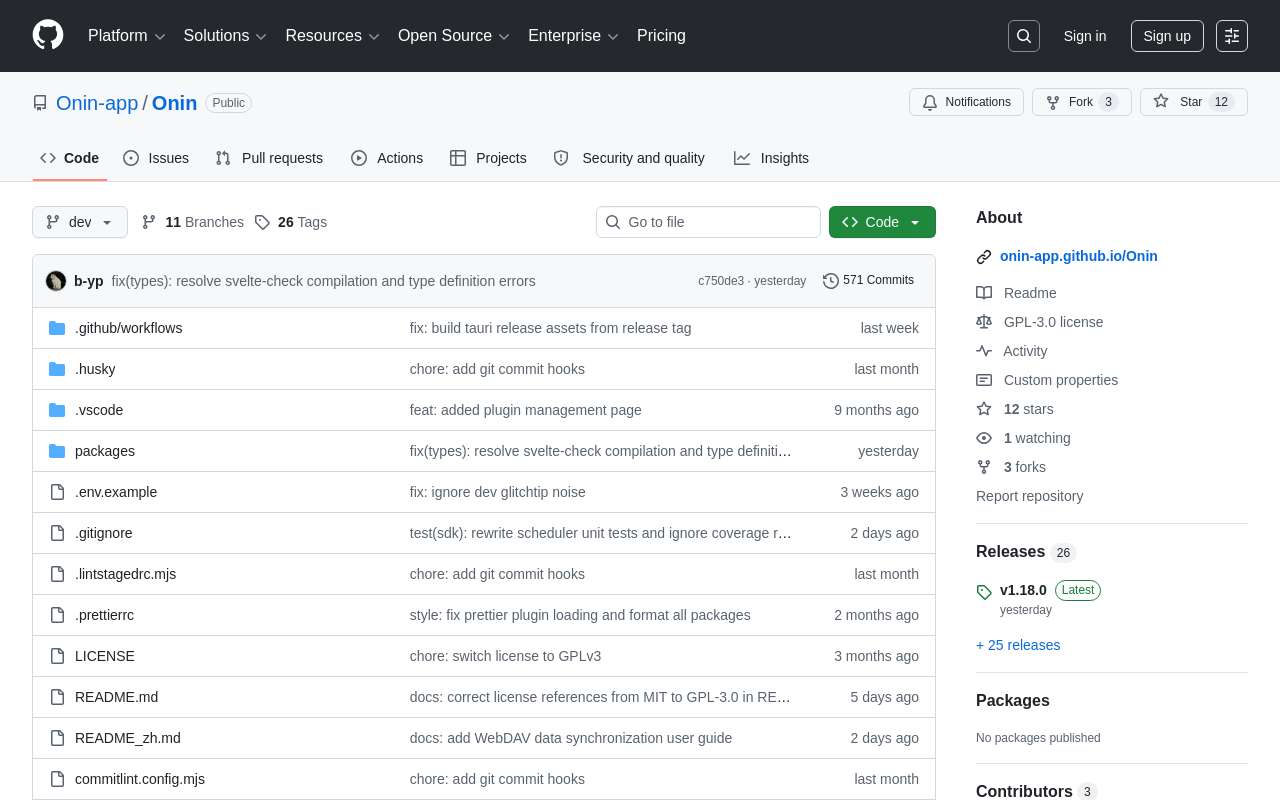Image resolution: width=1280 pixels, height=800 pixels.
Task: Click the eye icon next to 1 watching
Action: [984, 438]
